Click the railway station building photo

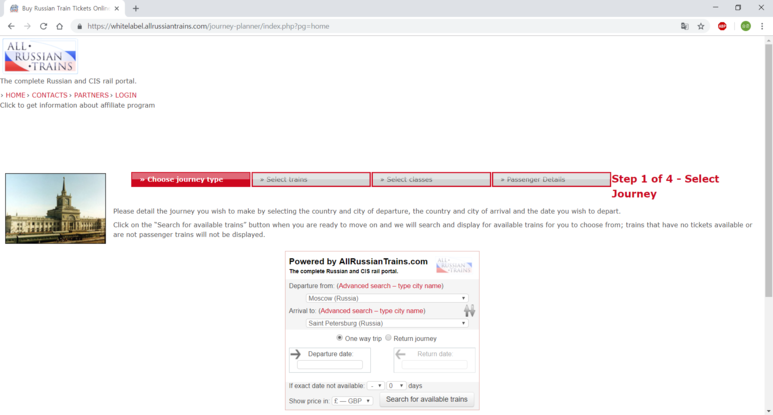tap(55, 208)
